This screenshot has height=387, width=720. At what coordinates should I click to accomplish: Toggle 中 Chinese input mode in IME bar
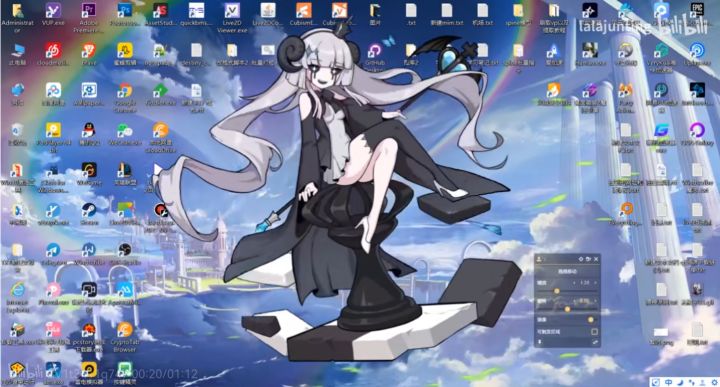[669, 382]
